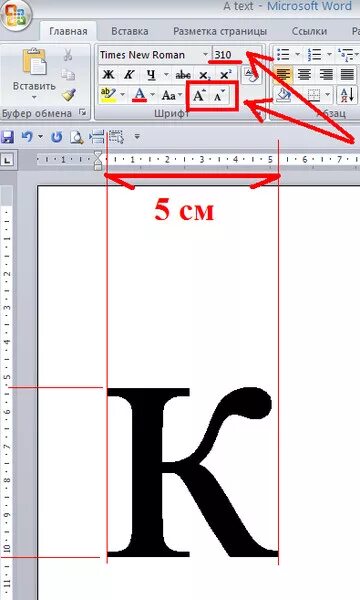Open the highlight color dropdown arrow
The image size is (360, 600).
click(122, 95)
